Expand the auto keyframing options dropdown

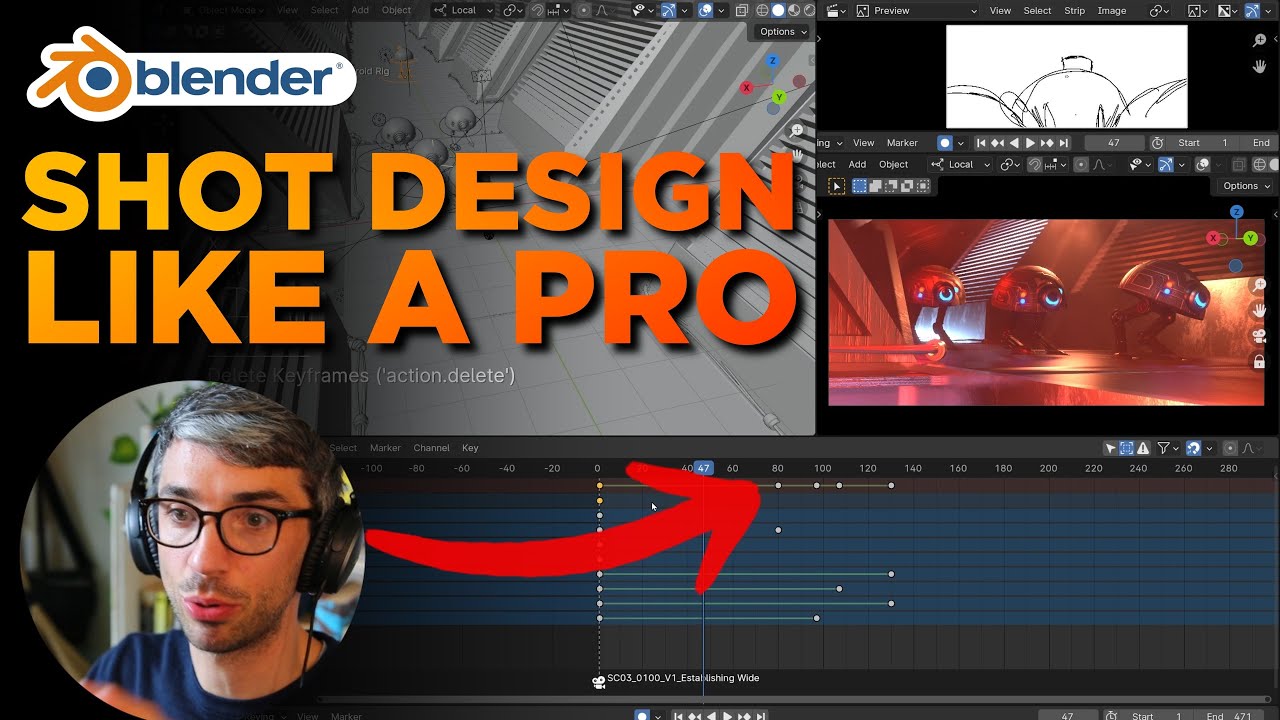point(960,143)
